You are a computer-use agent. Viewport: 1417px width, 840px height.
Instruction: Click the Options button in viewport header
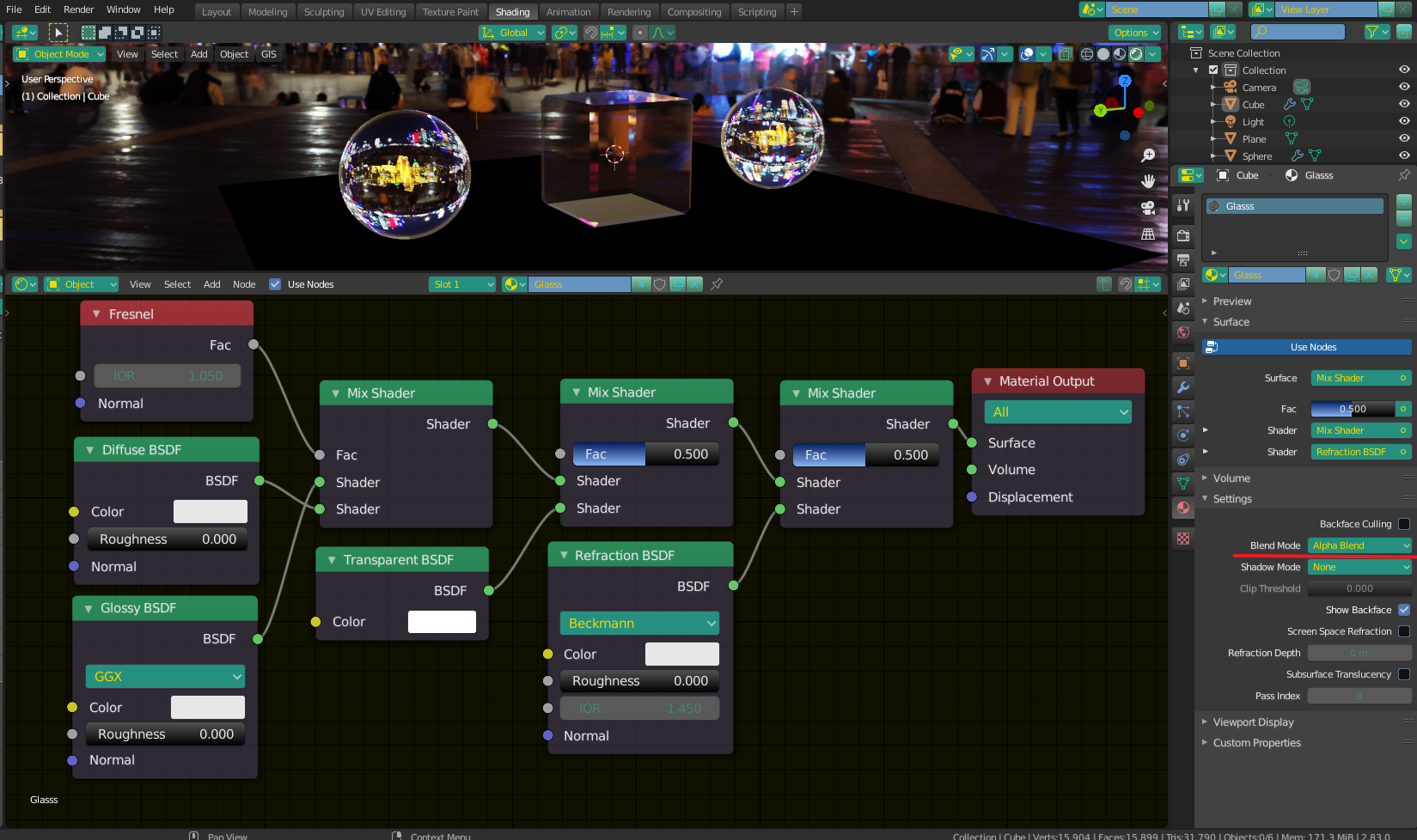point(1136,33)
